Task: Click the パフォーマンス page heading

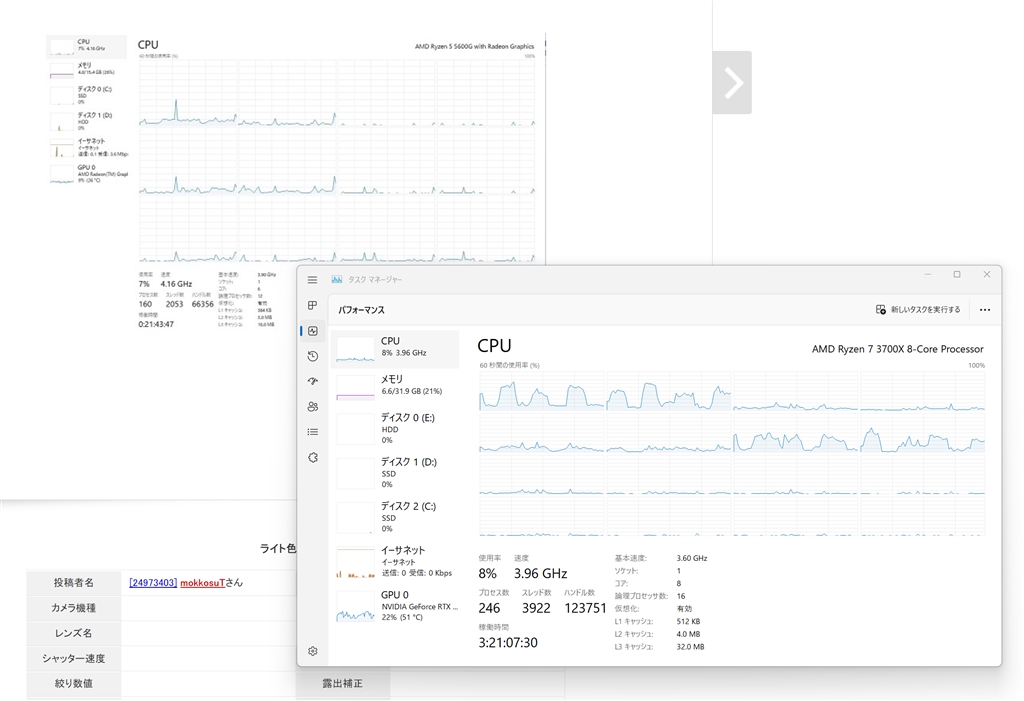Action: 361,310
